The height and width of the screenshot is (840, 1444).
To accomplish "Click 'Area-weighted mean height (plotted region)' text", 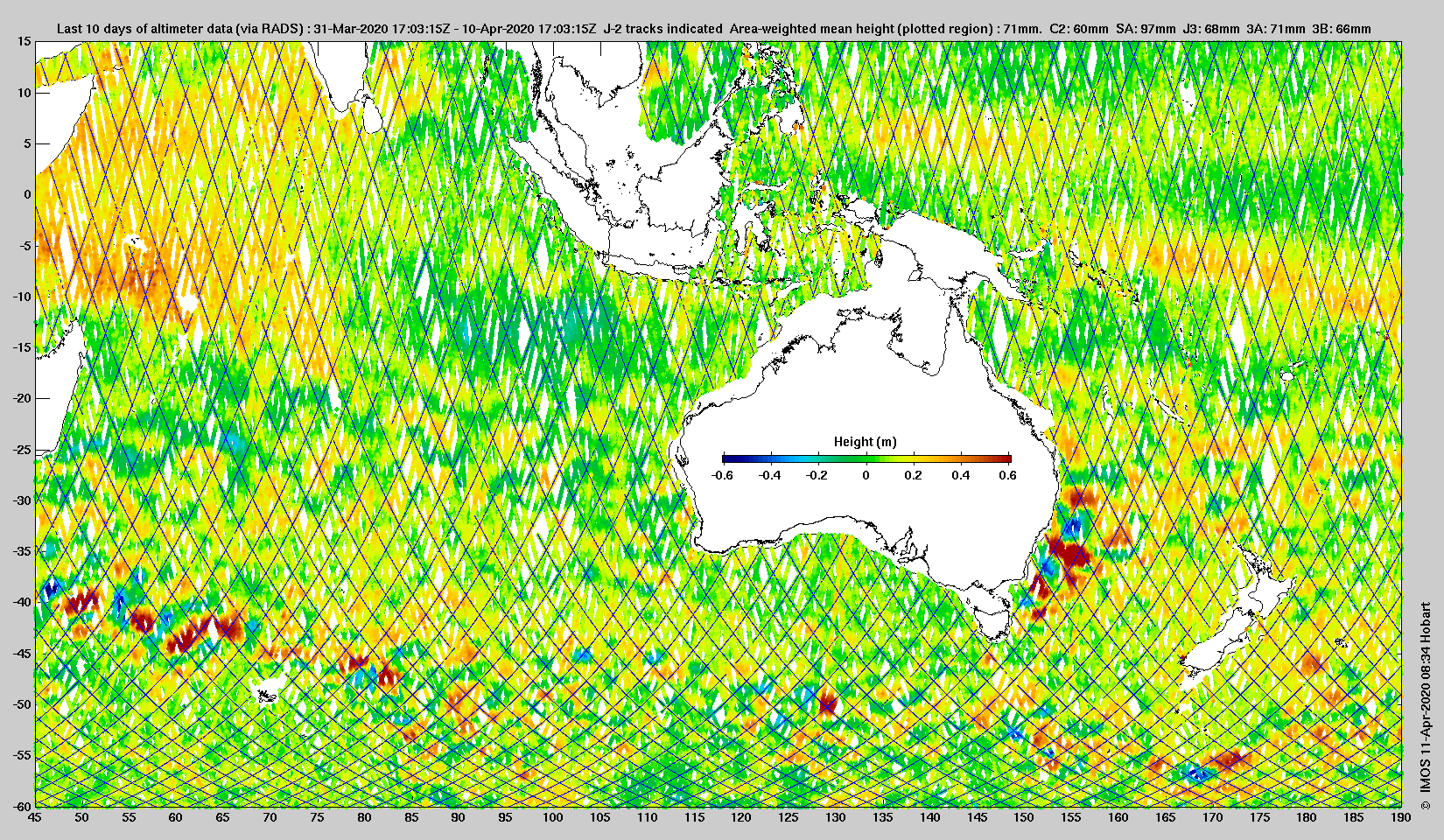I will click(x=862, y=29).
